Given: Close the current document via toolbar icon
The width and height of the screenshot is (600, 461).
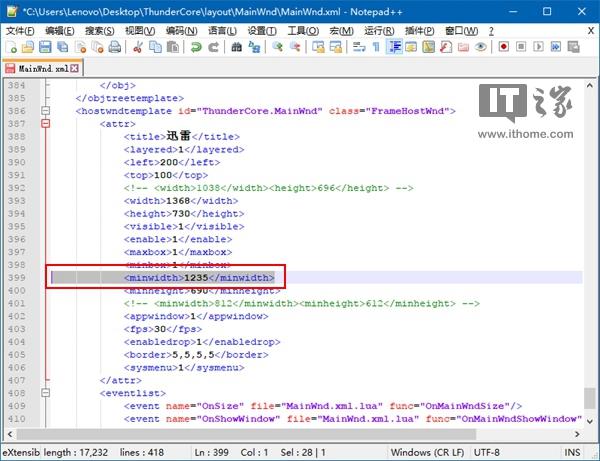Looking at the screenshot, I should click(x=80, y=47).
